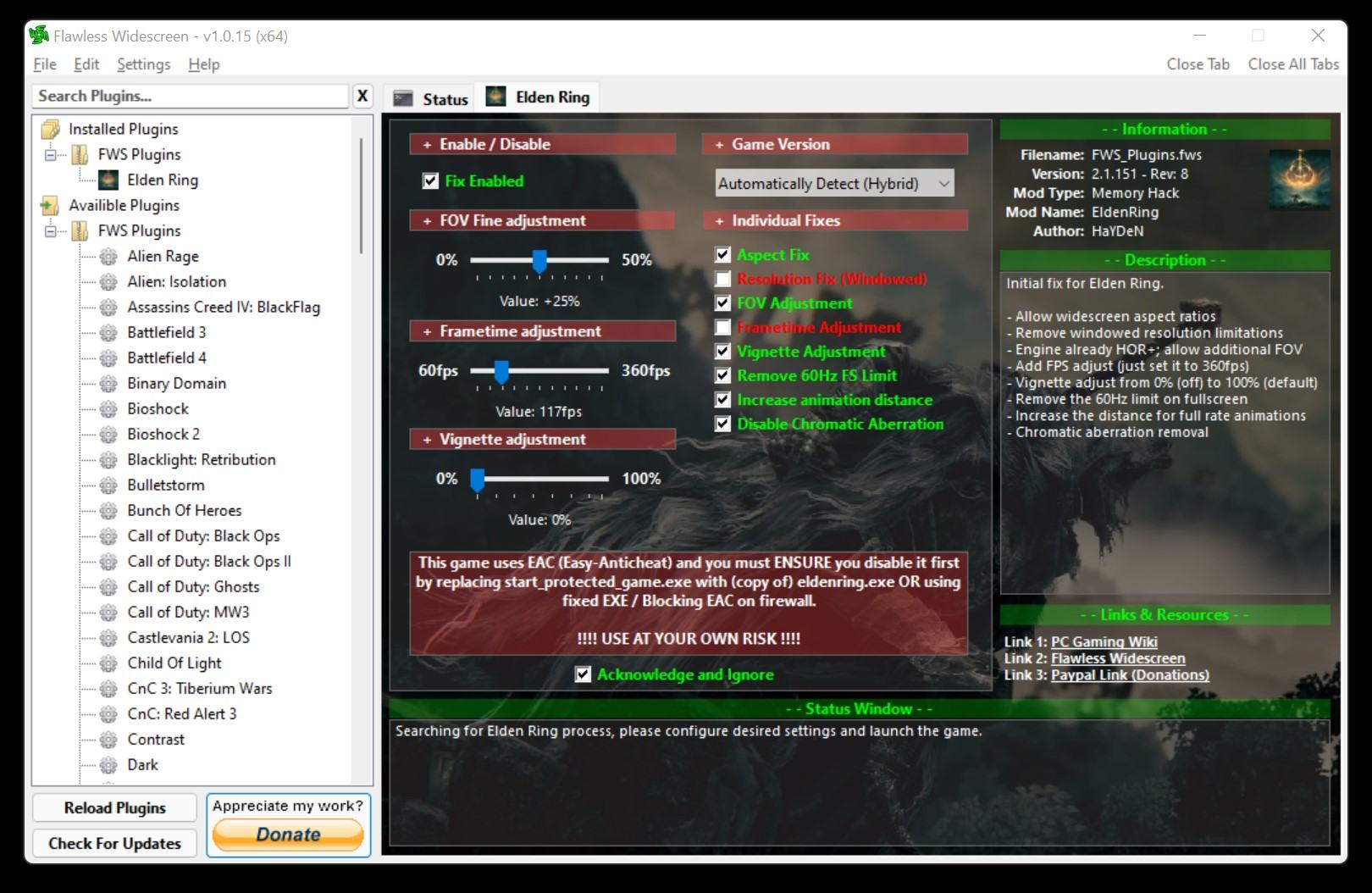Enable the Frametime Adjustment checkbox
Viewport: 1372px width, 893px height.
(x=722, y=327)
